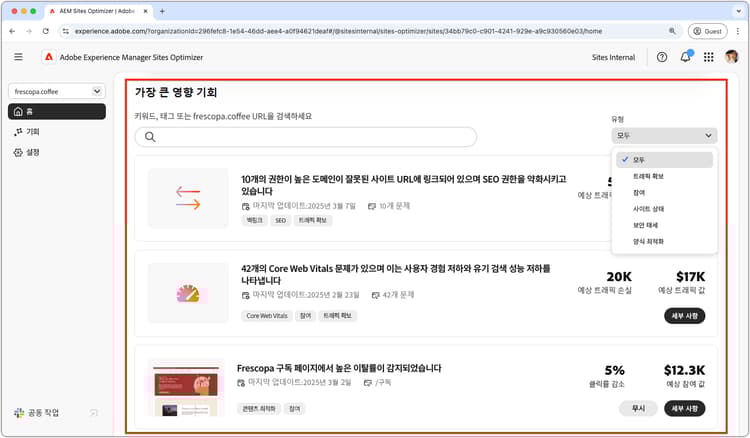Click the calendar icon on the backlink card
This screenshot has width=750, height=438.
point(245,206)
